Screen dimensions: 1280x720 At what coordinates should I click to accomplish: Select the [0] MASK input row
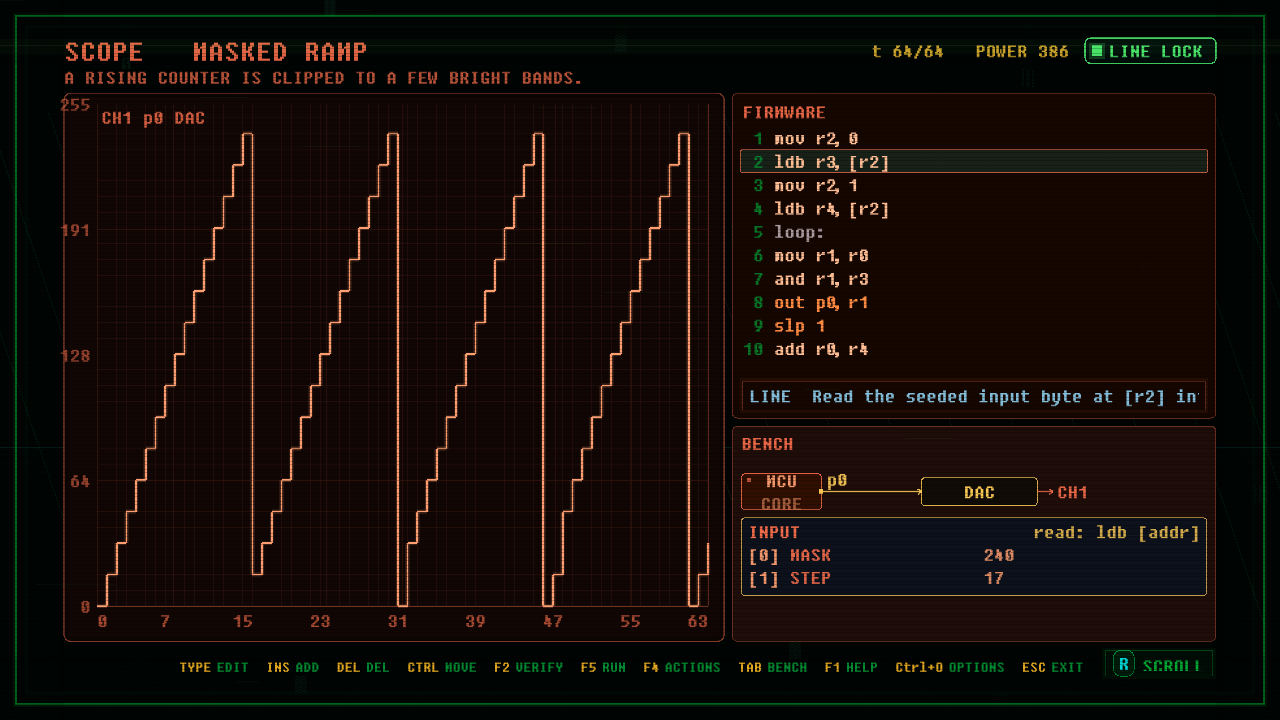click(x=973, y=555)
